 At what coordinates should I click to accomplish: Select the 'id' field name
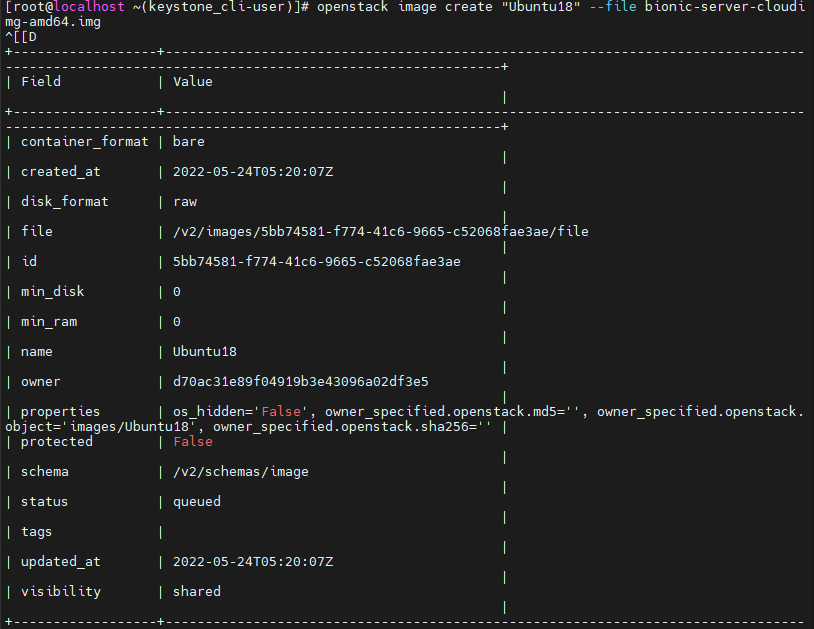pos(29,262)
